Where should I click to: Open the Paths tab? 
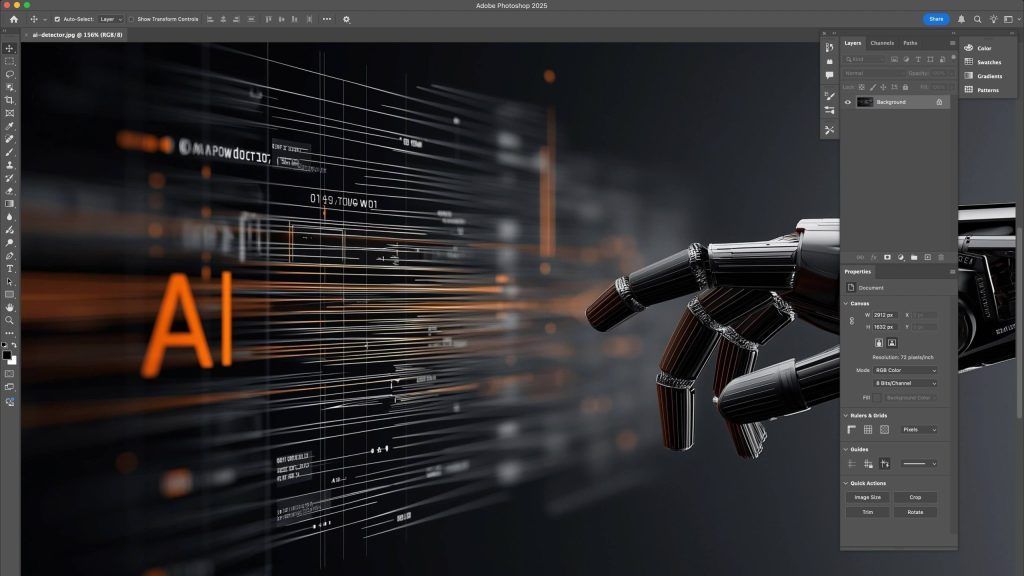pos(910,43)
